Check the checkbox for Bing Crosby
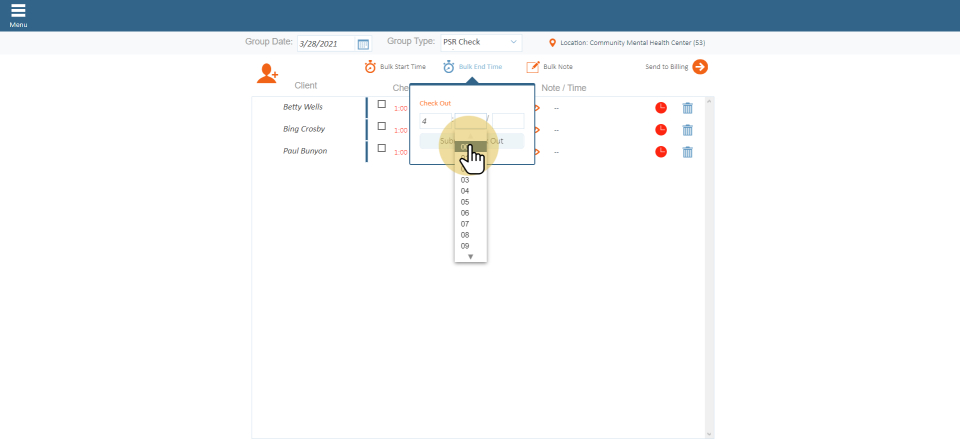The image size is (960, 442). coord(381,126)
